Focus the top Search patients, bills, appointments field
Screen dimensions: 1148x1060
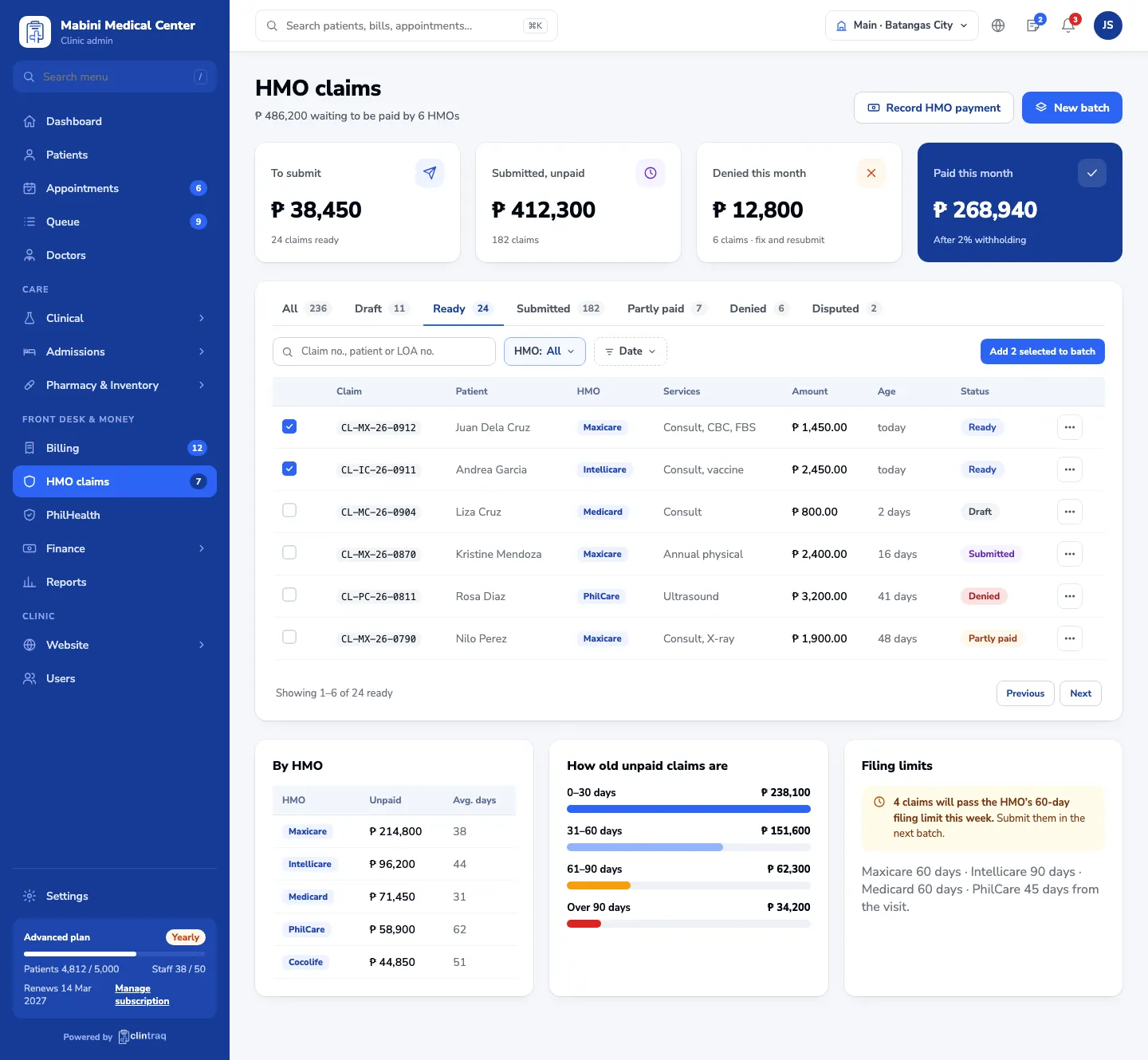point(407,26)
